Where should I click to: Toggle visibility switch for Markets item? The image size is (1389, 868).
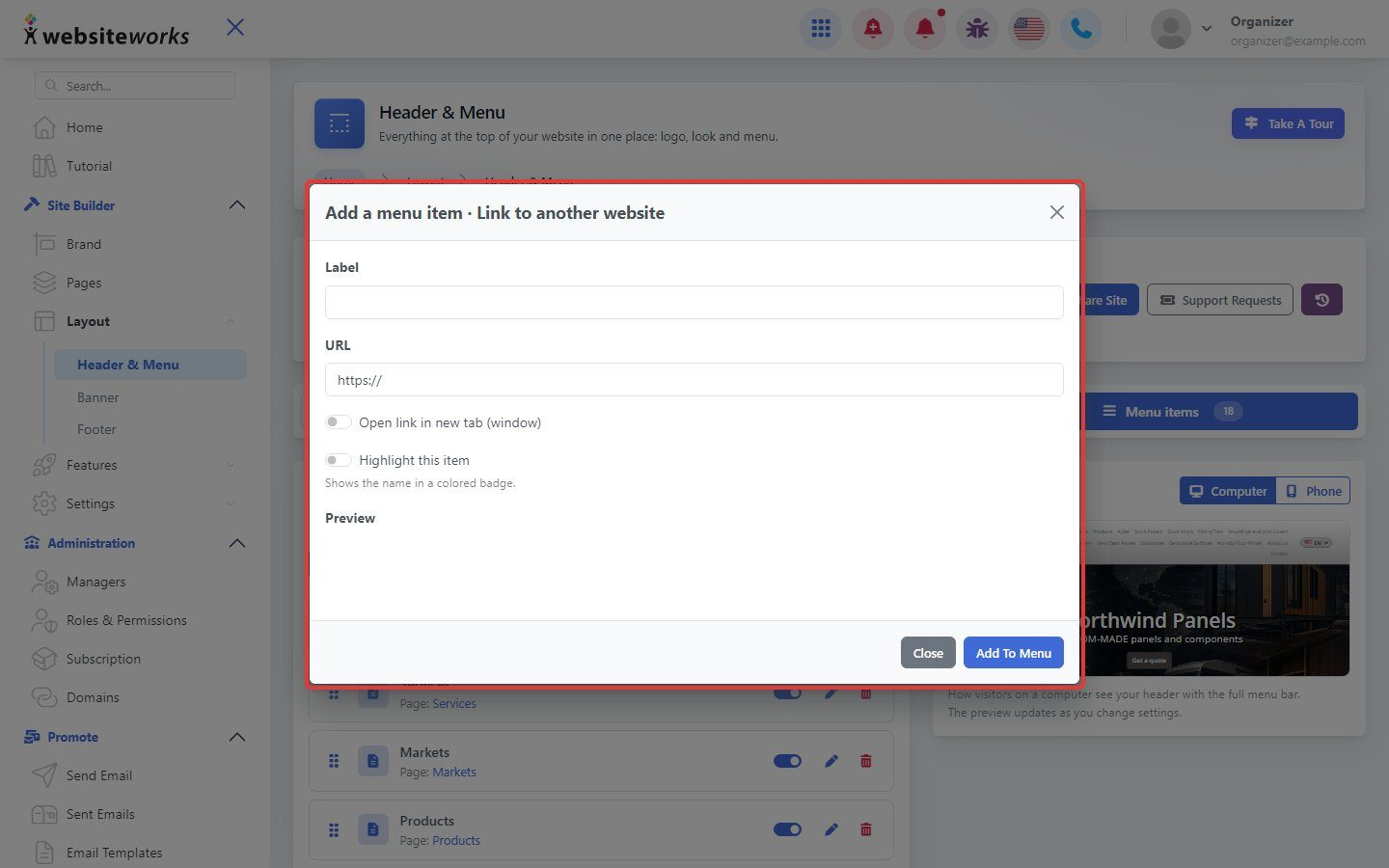(788, 761)
